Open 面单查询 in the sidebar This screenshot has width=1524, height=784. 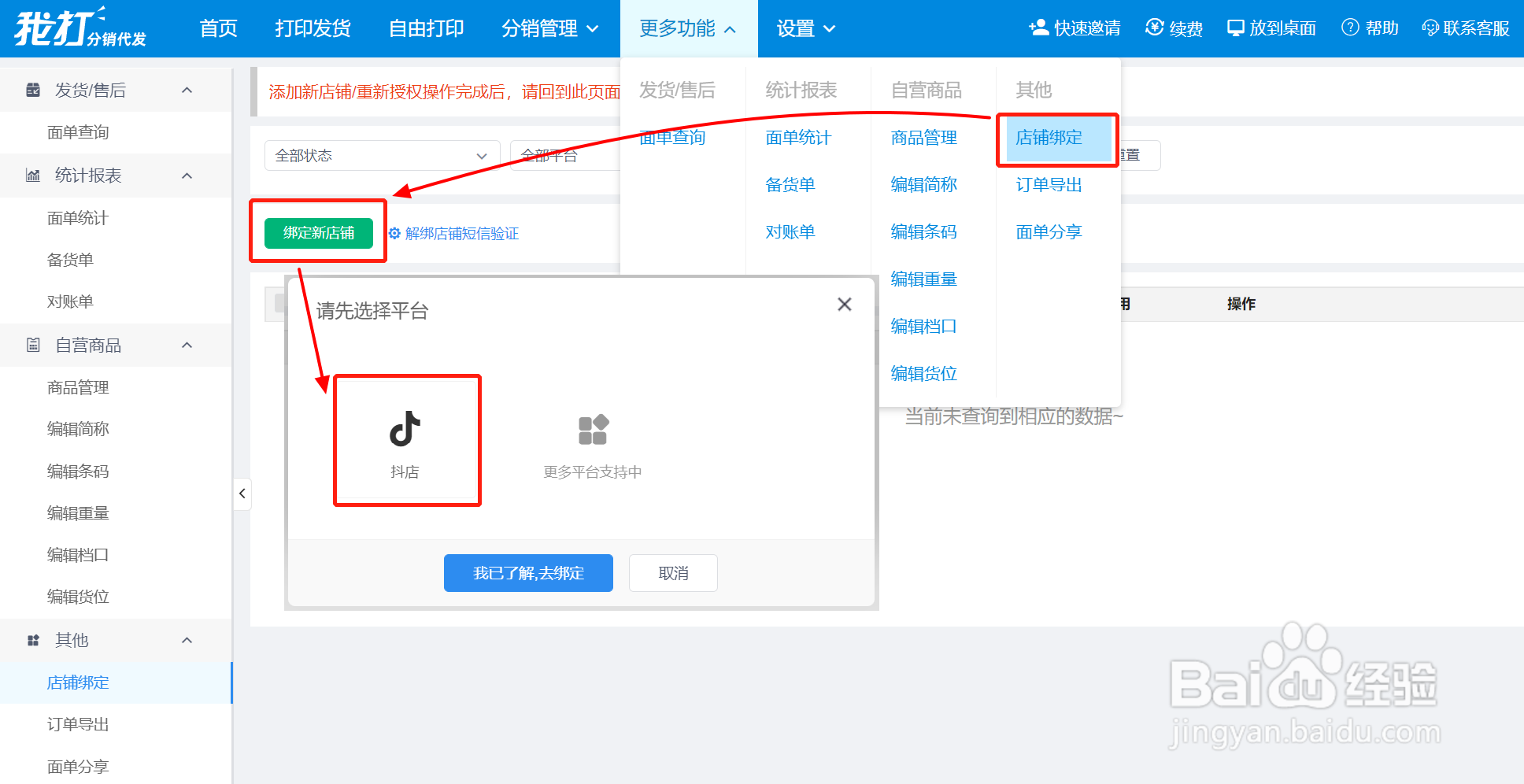click(78, 132)
